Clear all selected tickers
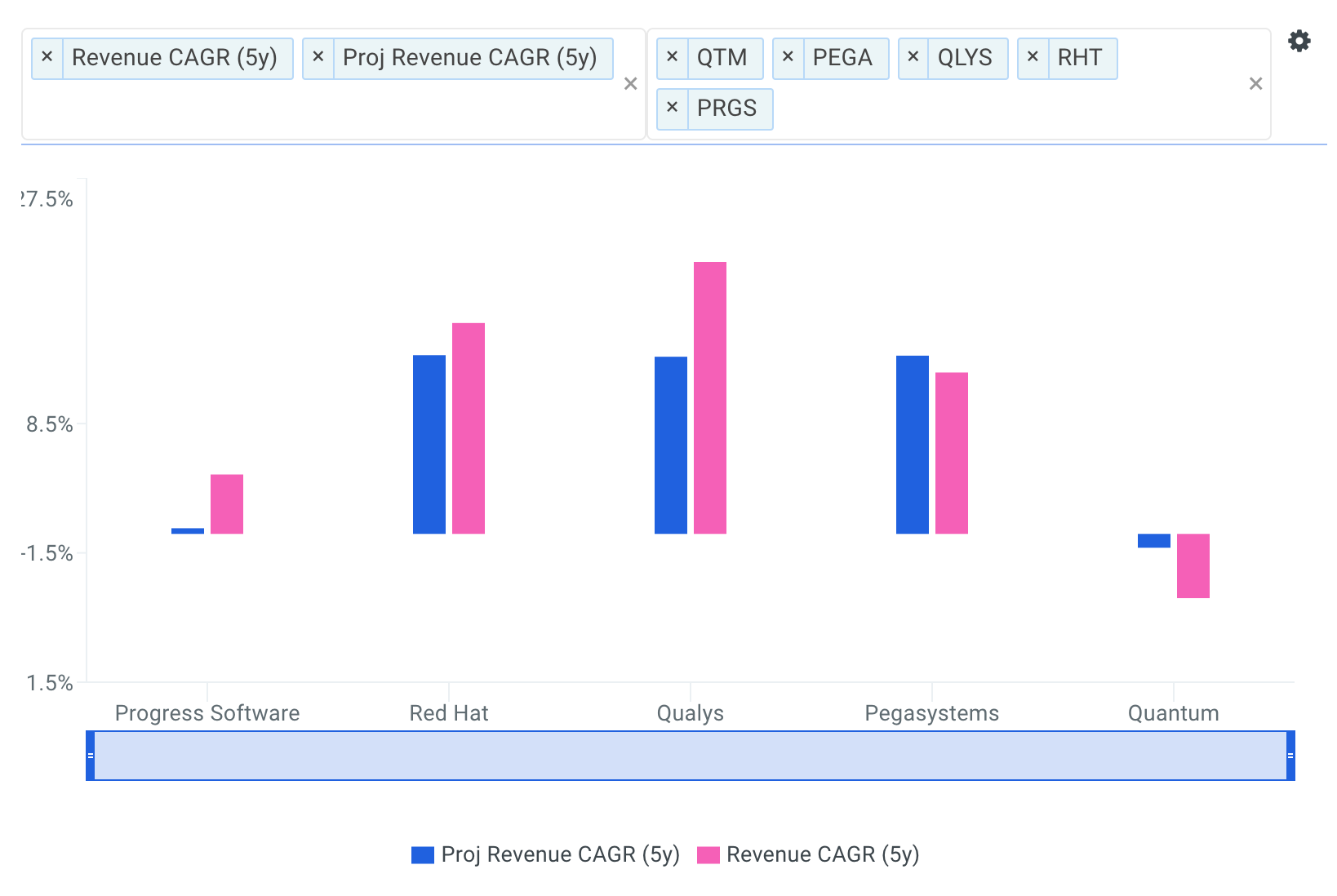Image resolution: width=1337 pixels, height=896 pixels. pos(1255,83)
